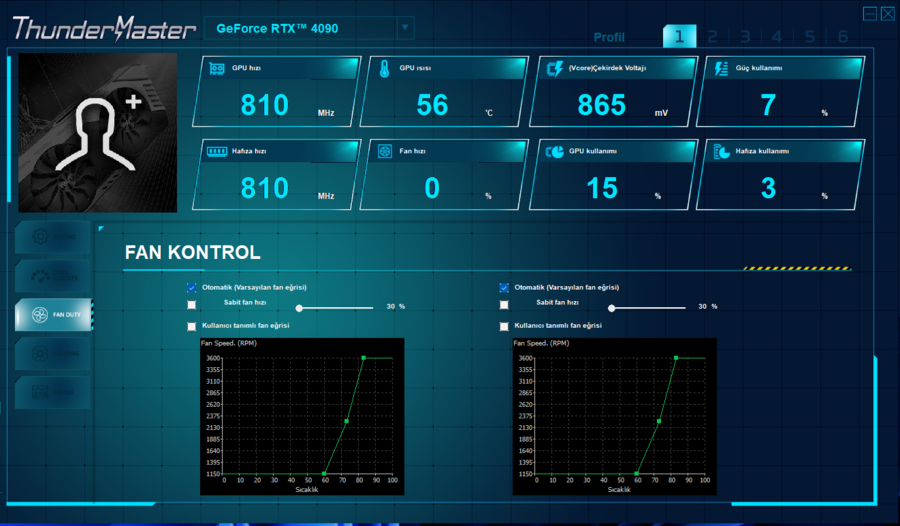Click the Fan hızı value 0
This screenshot has width=900, height=526.
[432, 188]
